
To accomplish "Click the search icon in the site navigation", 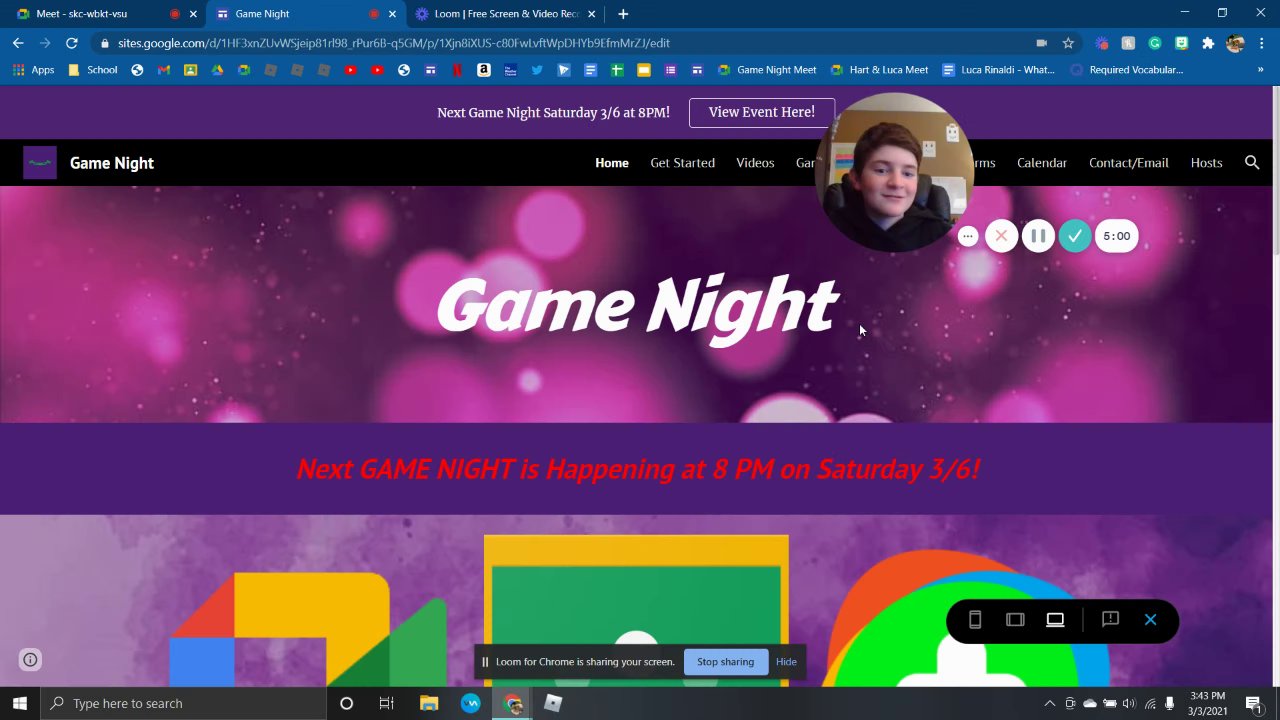I will tap(1252, 162).
